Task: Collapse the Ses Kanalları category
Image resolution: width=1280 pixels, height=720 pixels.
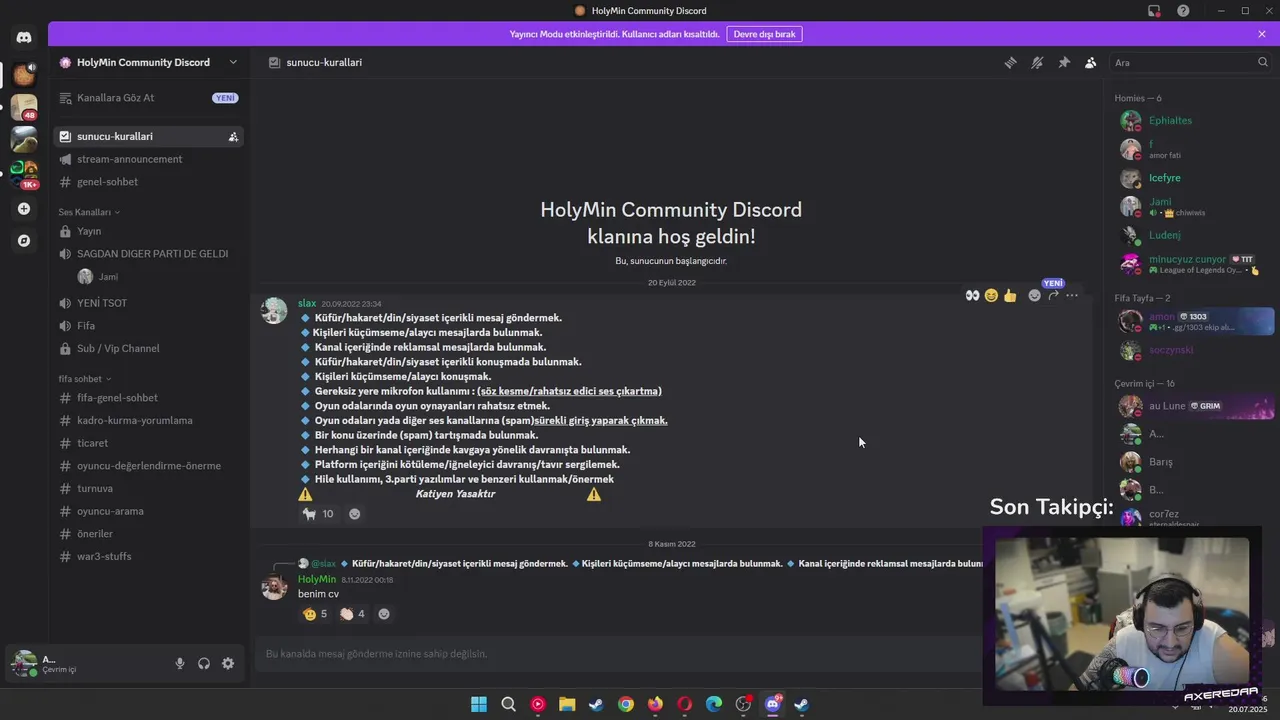Action: click(89, 212)
